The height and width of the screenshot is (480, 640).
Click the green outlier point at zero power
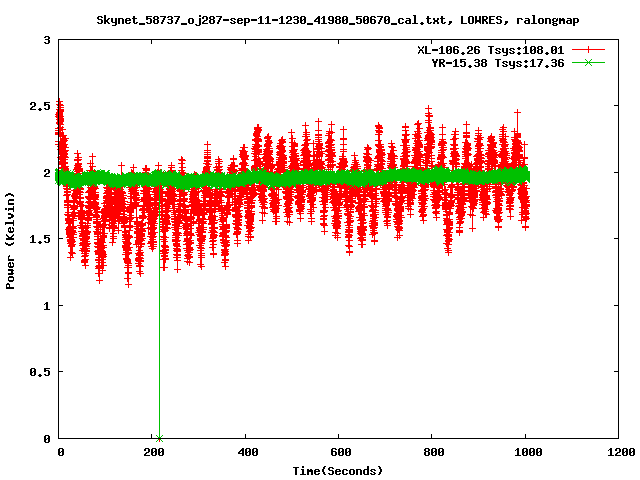[159, 438]
